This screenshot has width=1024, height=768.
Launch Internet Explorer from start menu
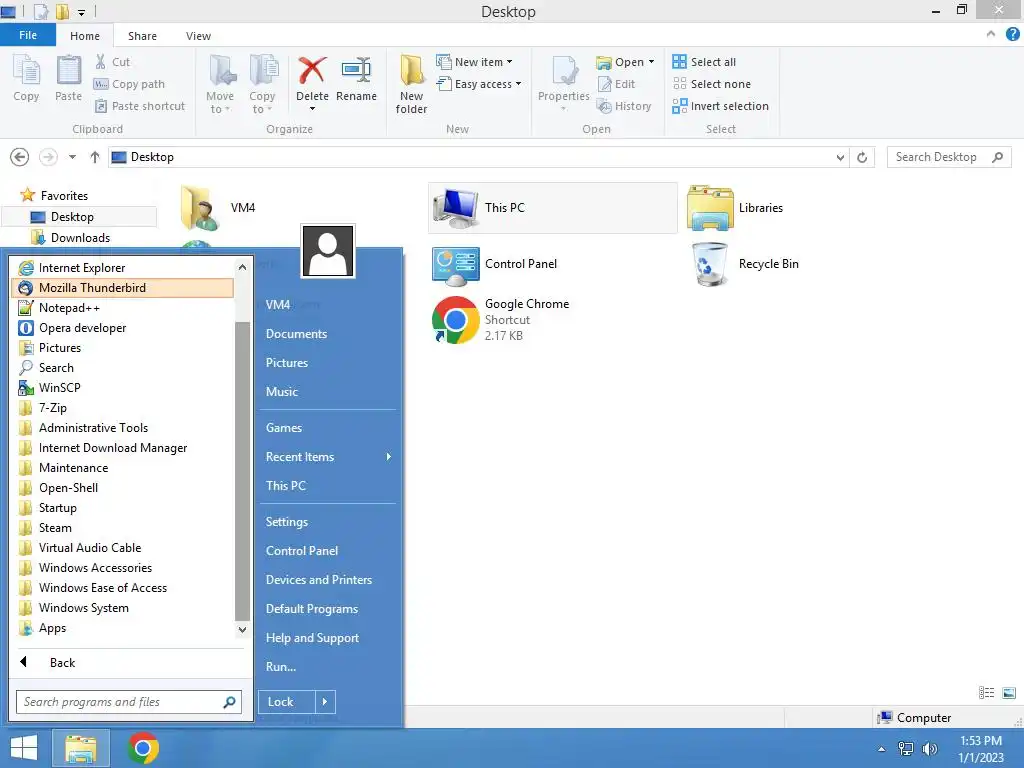click(x=122, y=268)
